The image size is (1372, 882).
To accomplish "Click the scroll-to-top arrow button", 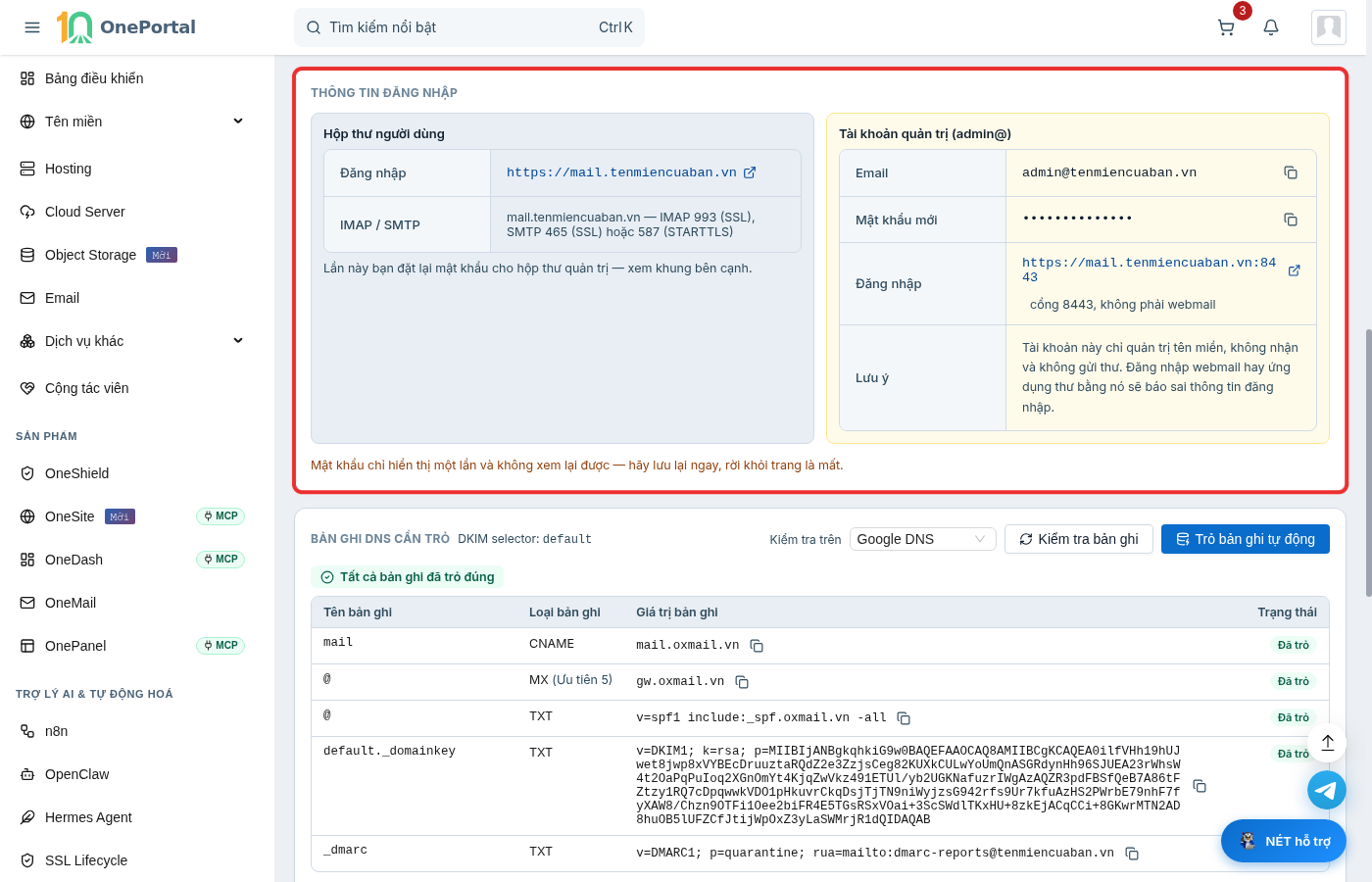I will coord(1328,743).
